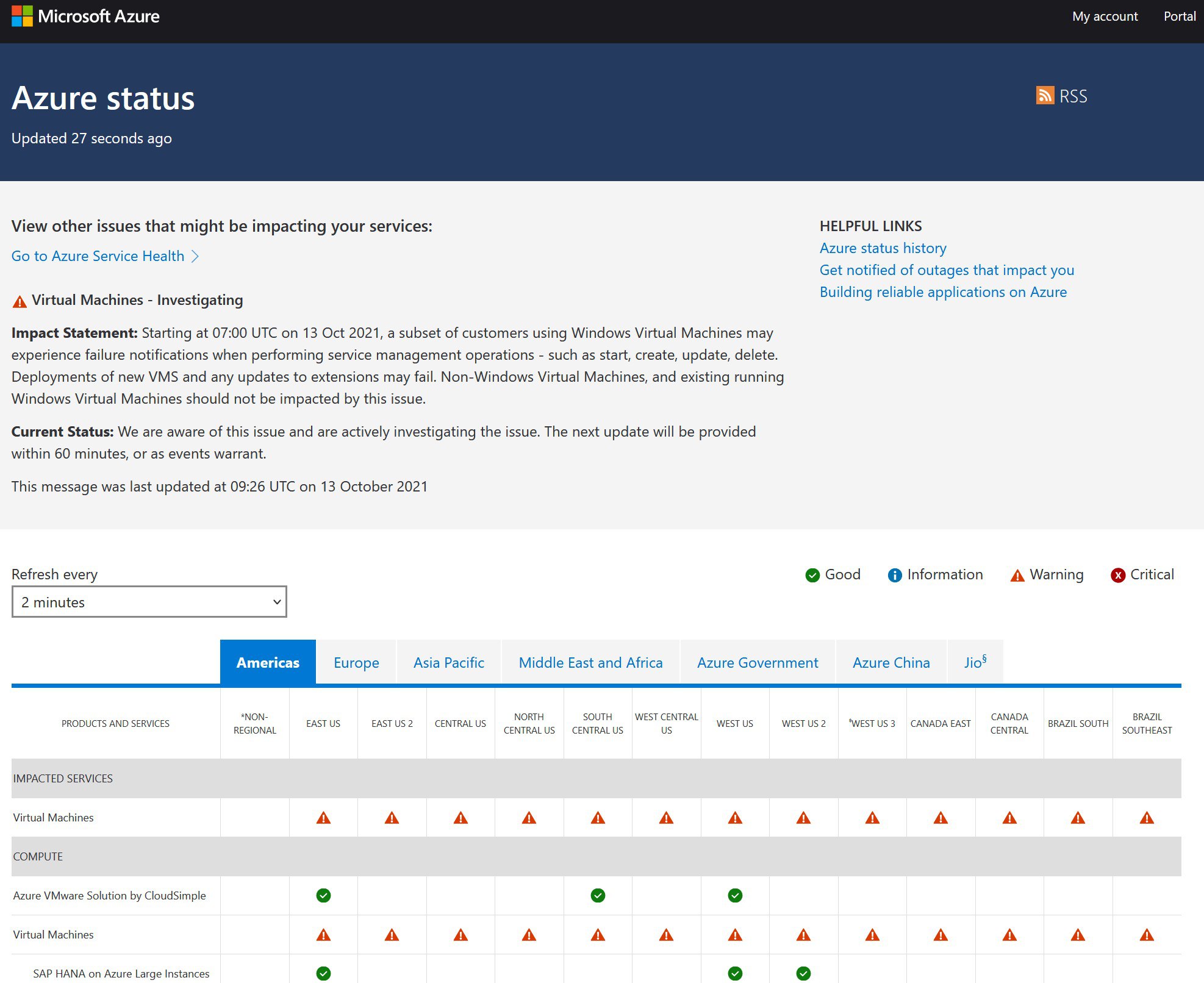Go to the Portal link
Viewport: 1204px width, 983px height.
point(1180,16)
